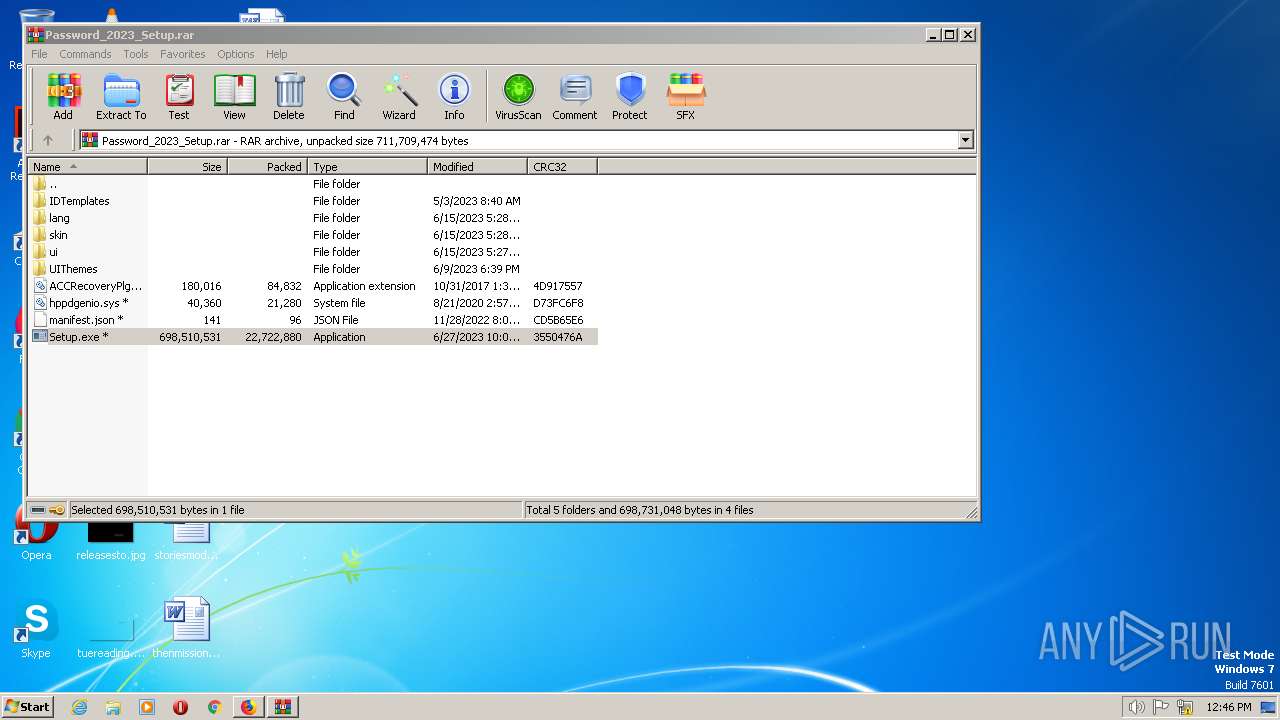This screenshot has width=1280, height=720.
Task: Click the Add toolbar icon
Action: (x=63, y=97)
